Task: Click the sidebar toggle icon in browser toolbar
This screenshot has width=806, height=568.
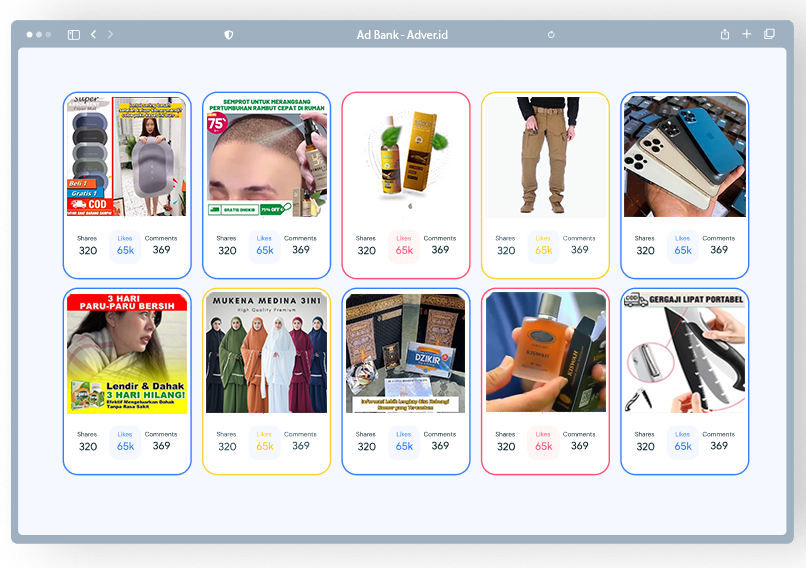Action: (74, 35)
